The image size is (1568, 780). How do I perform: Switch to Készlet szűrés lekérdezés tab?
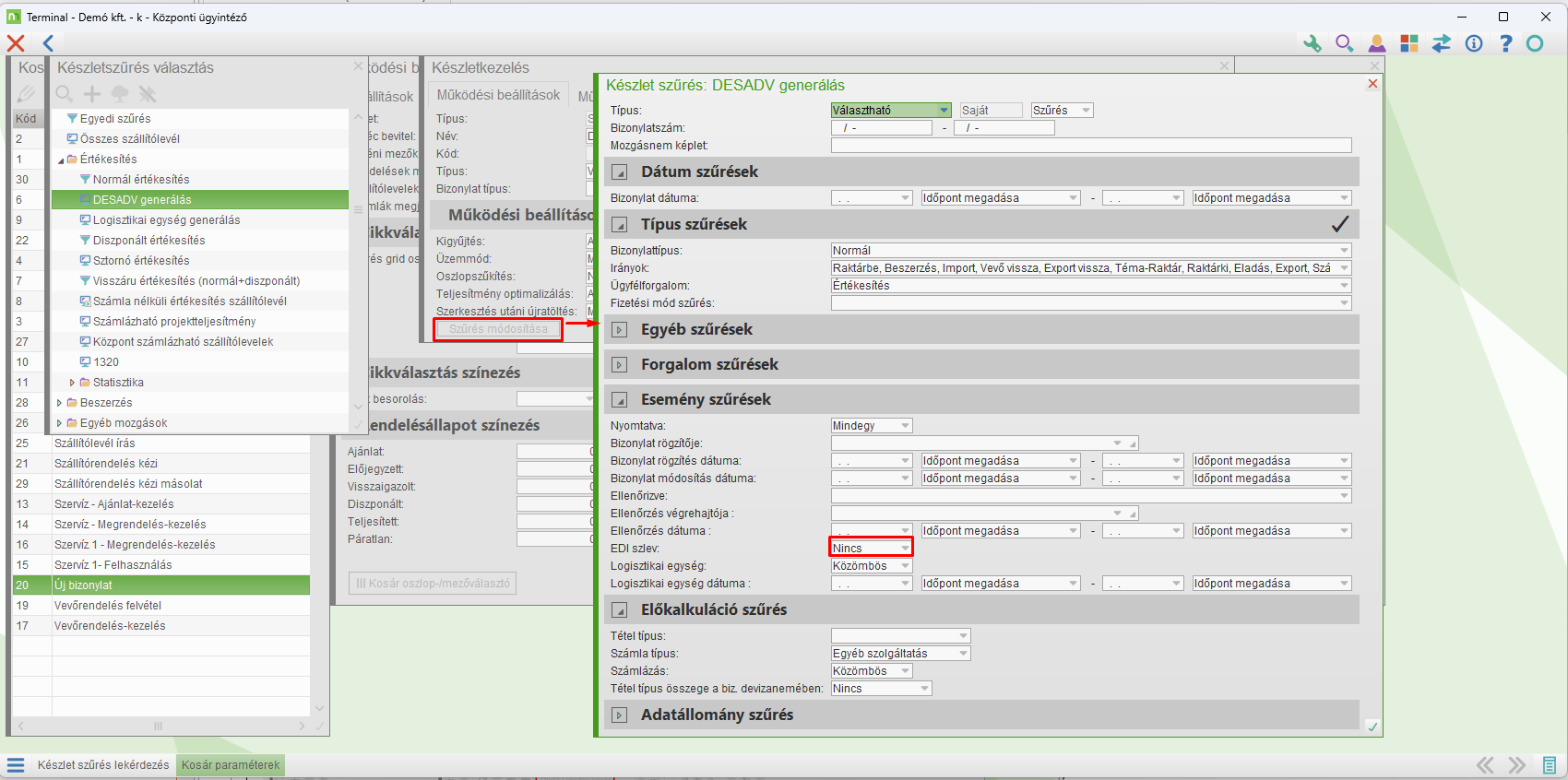(103, 765)
